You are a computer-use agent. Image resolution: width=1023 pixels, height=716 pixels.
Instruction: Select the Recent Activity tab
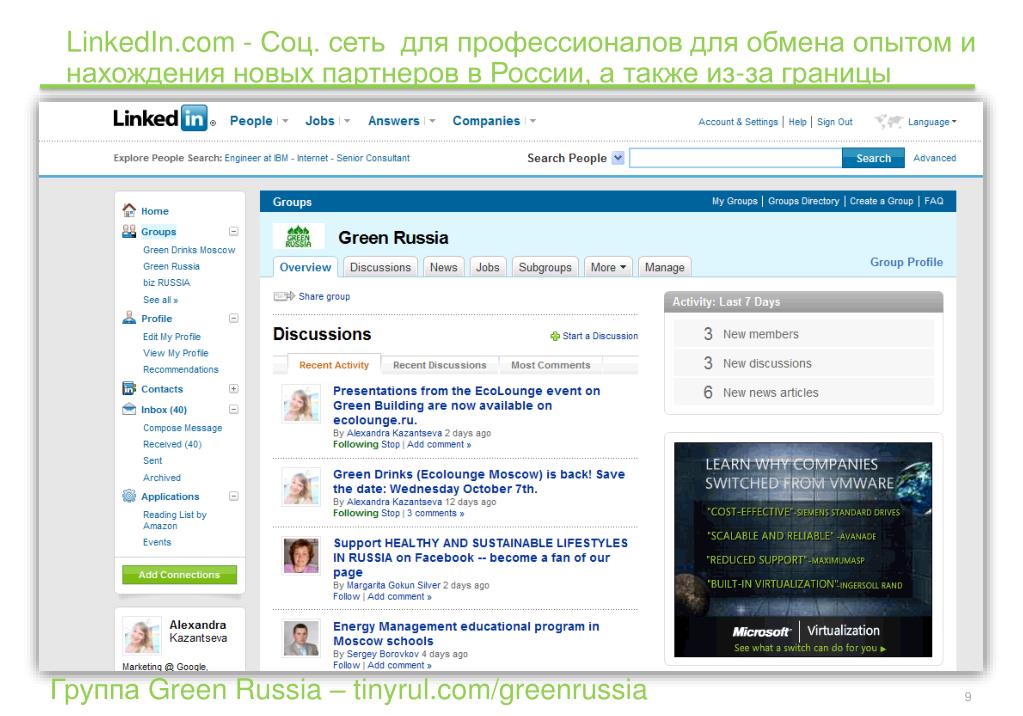(x=334, y=365)
